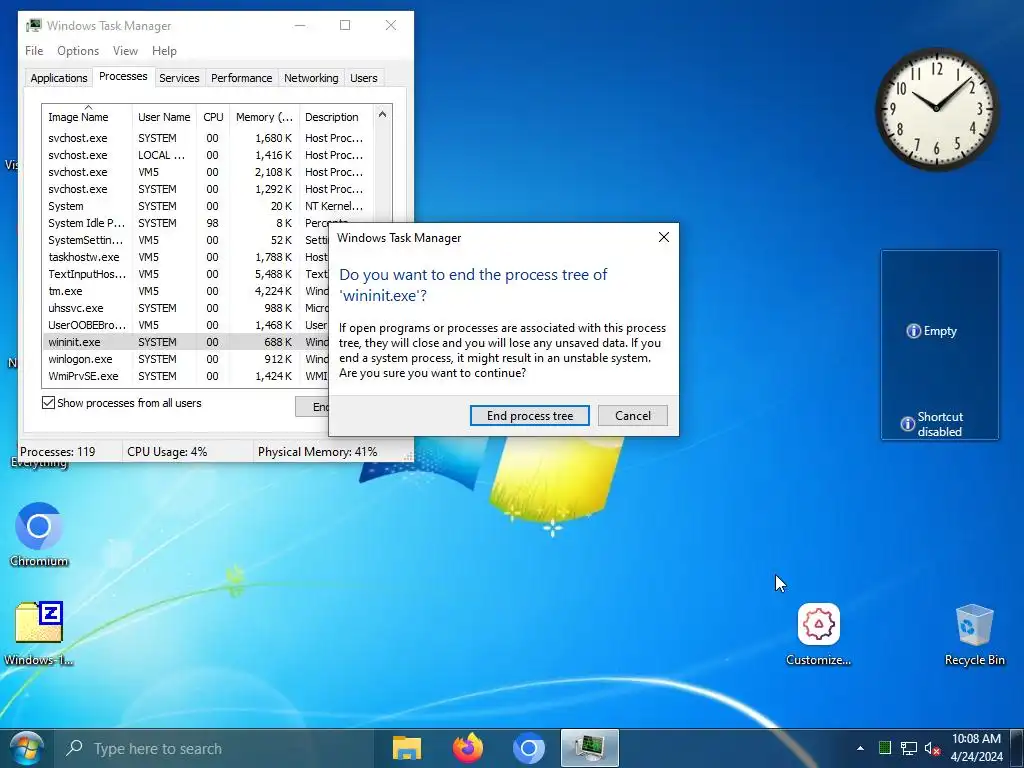Click Shortcut disabled info icon
The width and height of the screenshot is (1024, 768).
(x=908, y=424)
